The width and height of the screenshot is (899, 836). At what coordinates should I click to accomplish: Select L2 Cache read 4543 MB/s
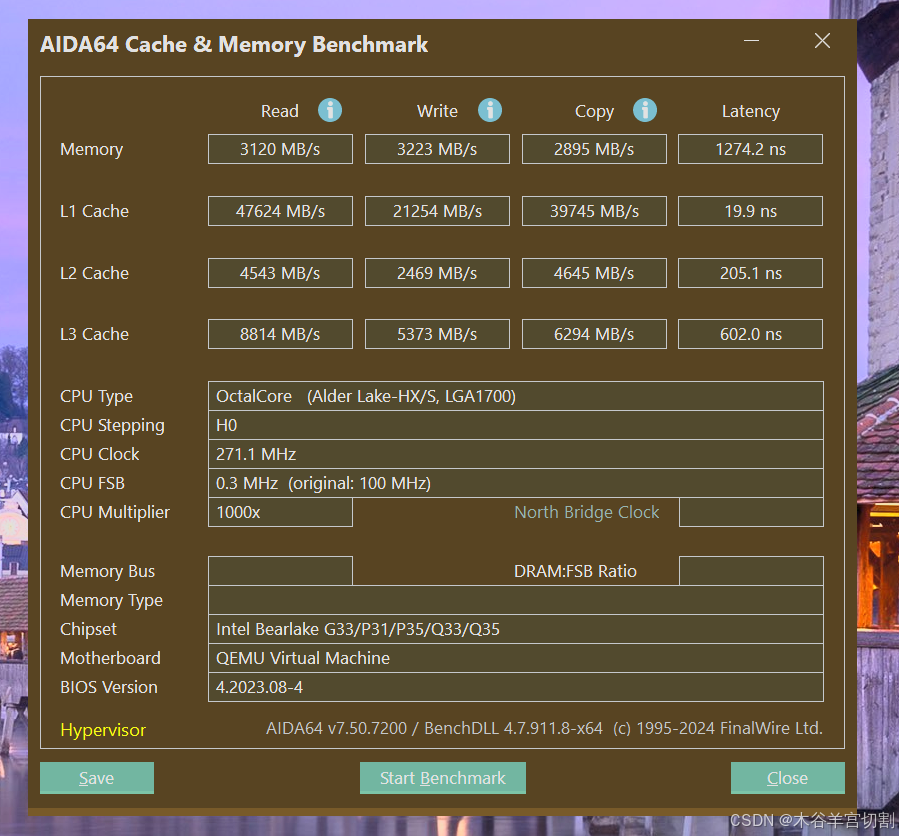pos(280,273)
